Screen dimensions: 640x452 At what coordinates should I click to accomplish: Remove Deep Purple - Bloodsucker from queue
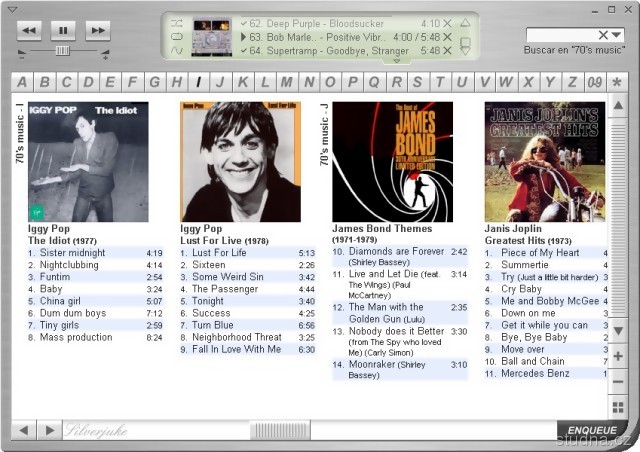click(x=447, y=23)
